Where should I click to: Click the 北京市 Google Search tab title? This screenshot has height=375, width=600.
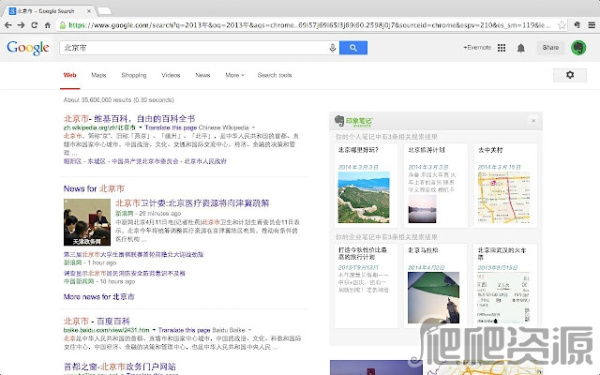(46, 11)
